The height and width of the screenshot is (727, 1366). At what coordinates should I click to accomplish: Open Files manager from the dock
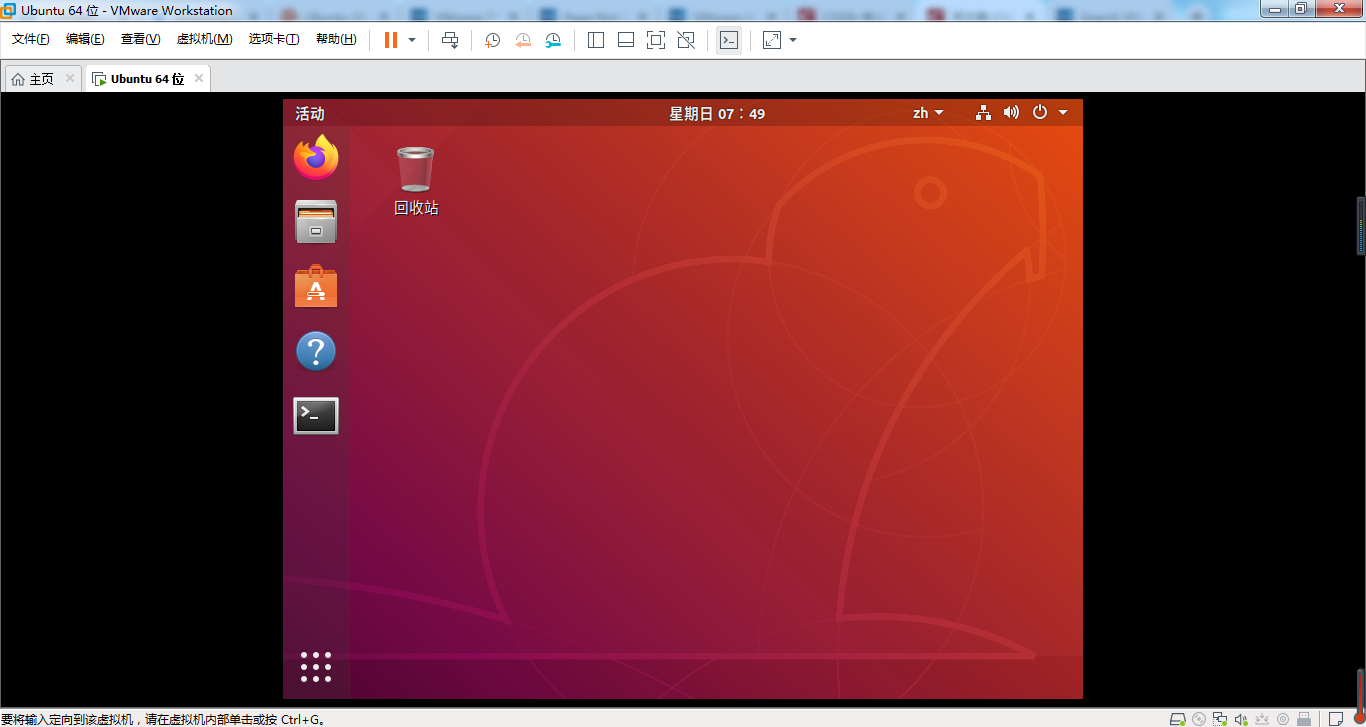[316, 222]
